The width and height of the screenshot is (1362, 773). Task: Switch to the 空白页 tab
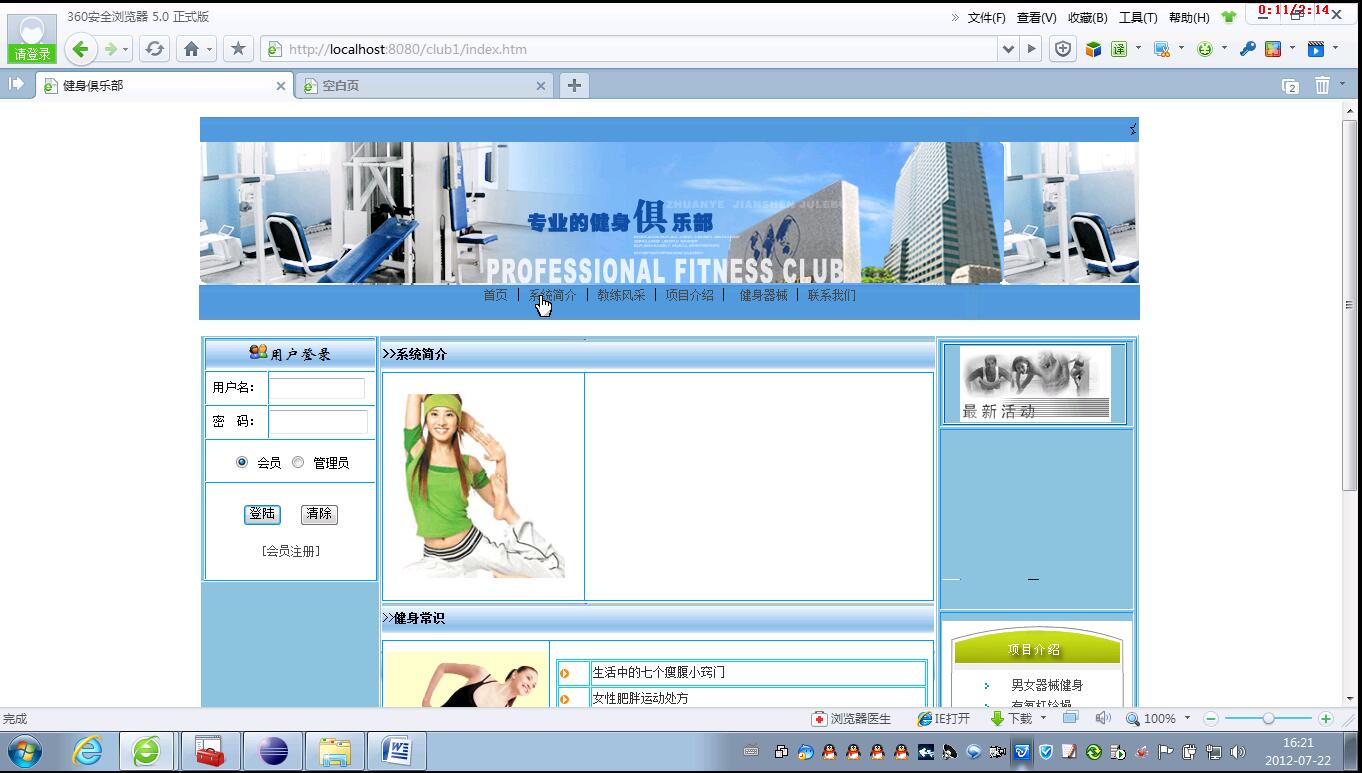[x=426, y=86]
